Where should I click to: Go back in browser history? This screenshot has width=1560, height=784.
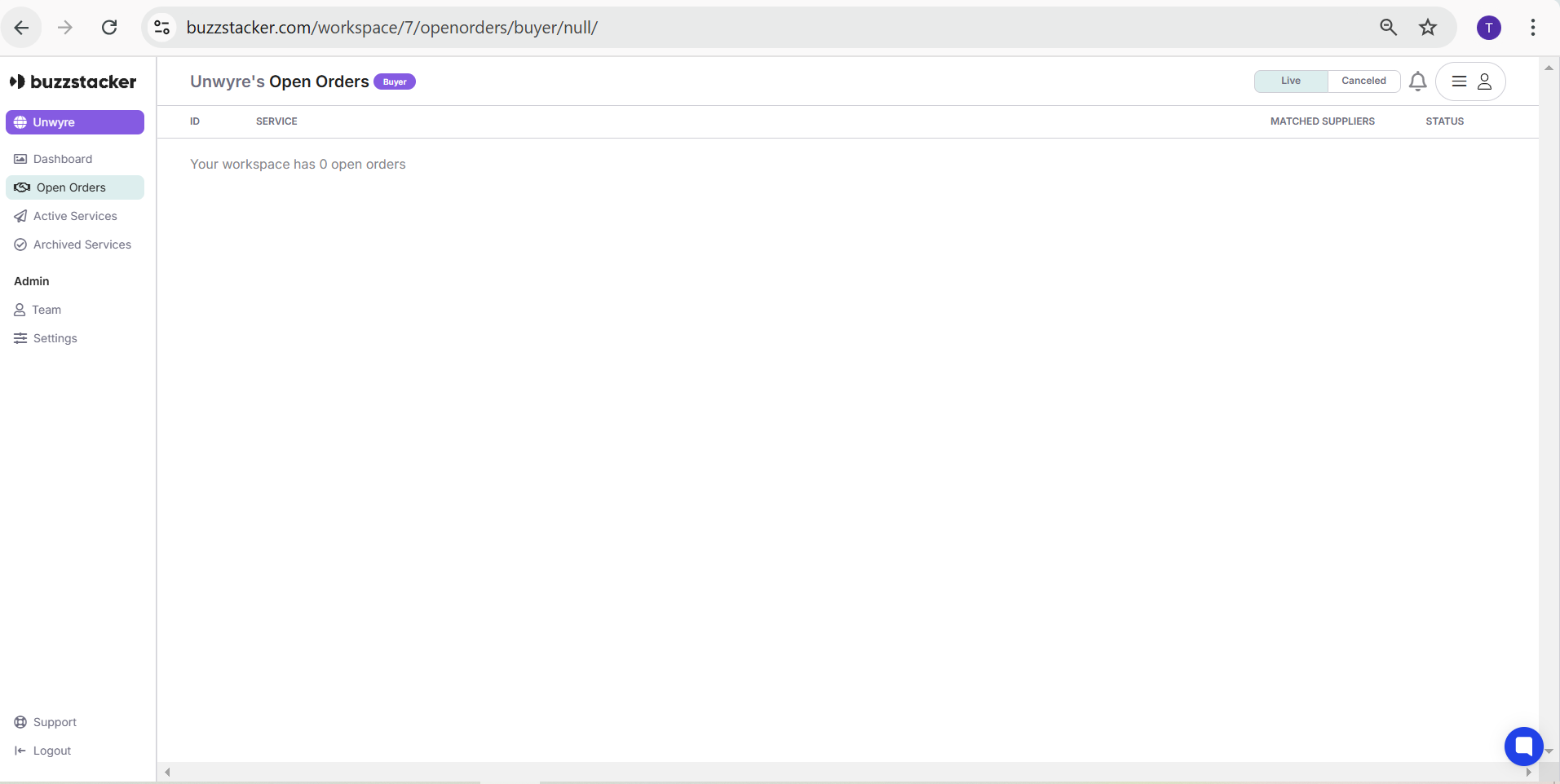click(x=22, y=28)
